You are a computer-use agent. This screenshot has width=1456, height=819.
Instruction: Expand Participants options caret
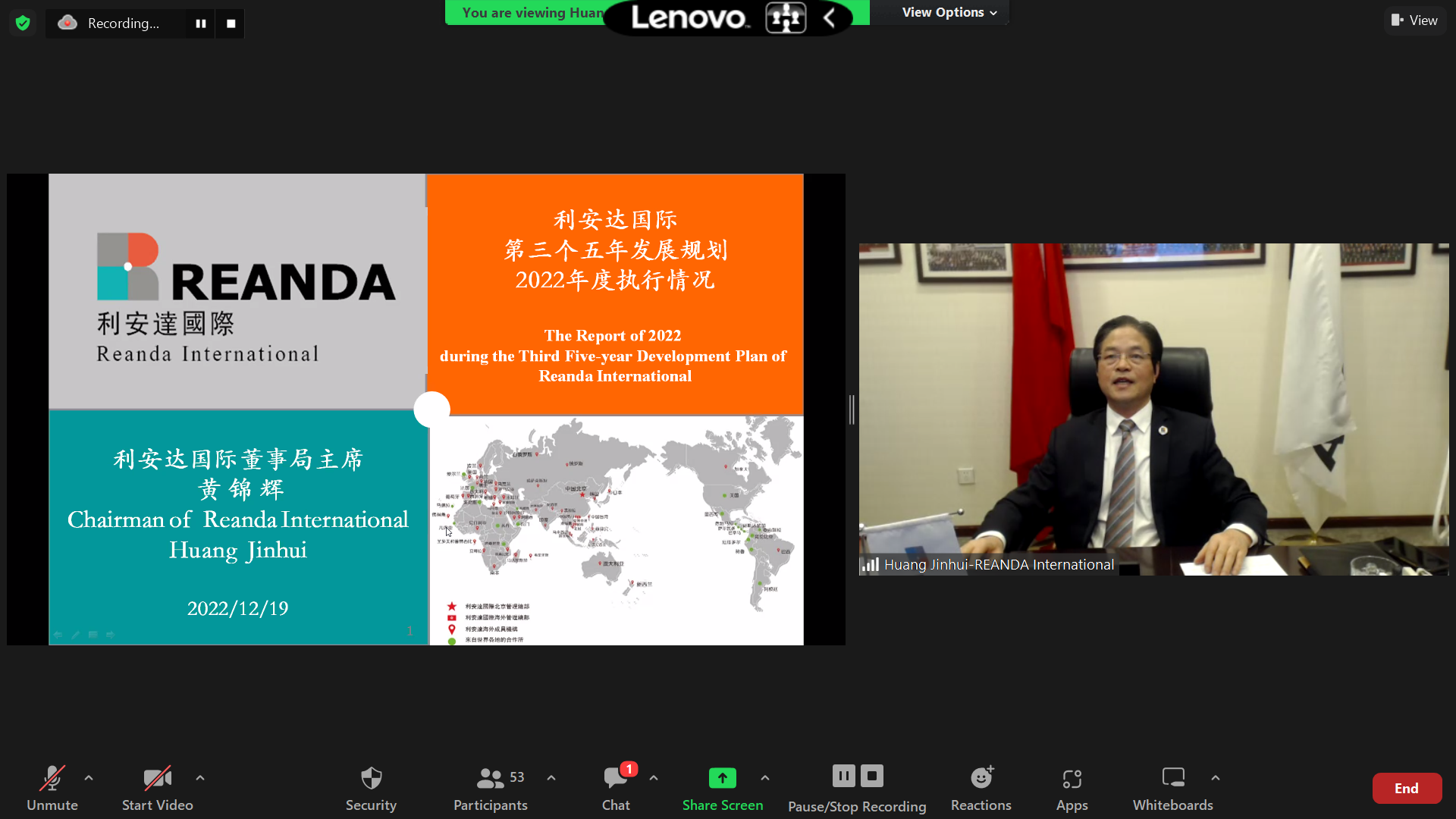point(551,778)
